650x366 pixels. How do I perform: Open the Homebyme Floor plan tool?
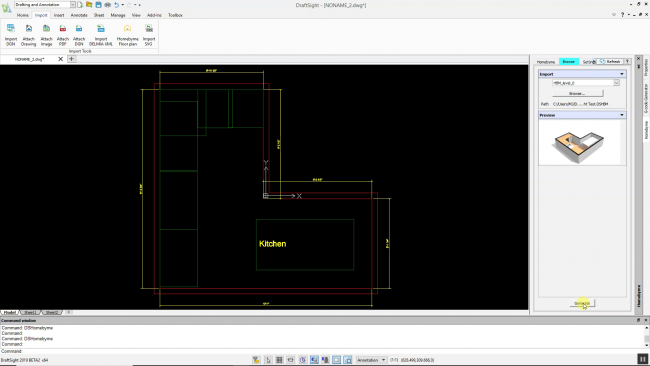coord(127,34)
